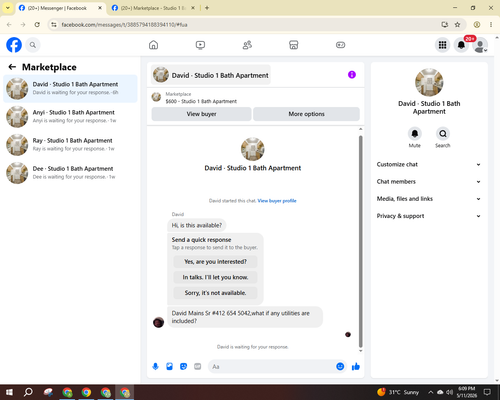This screenshot has height=400, width=500.
Task: Open Ray's Studio 1 Bath Apartment conversation
Action: (70, 145)
